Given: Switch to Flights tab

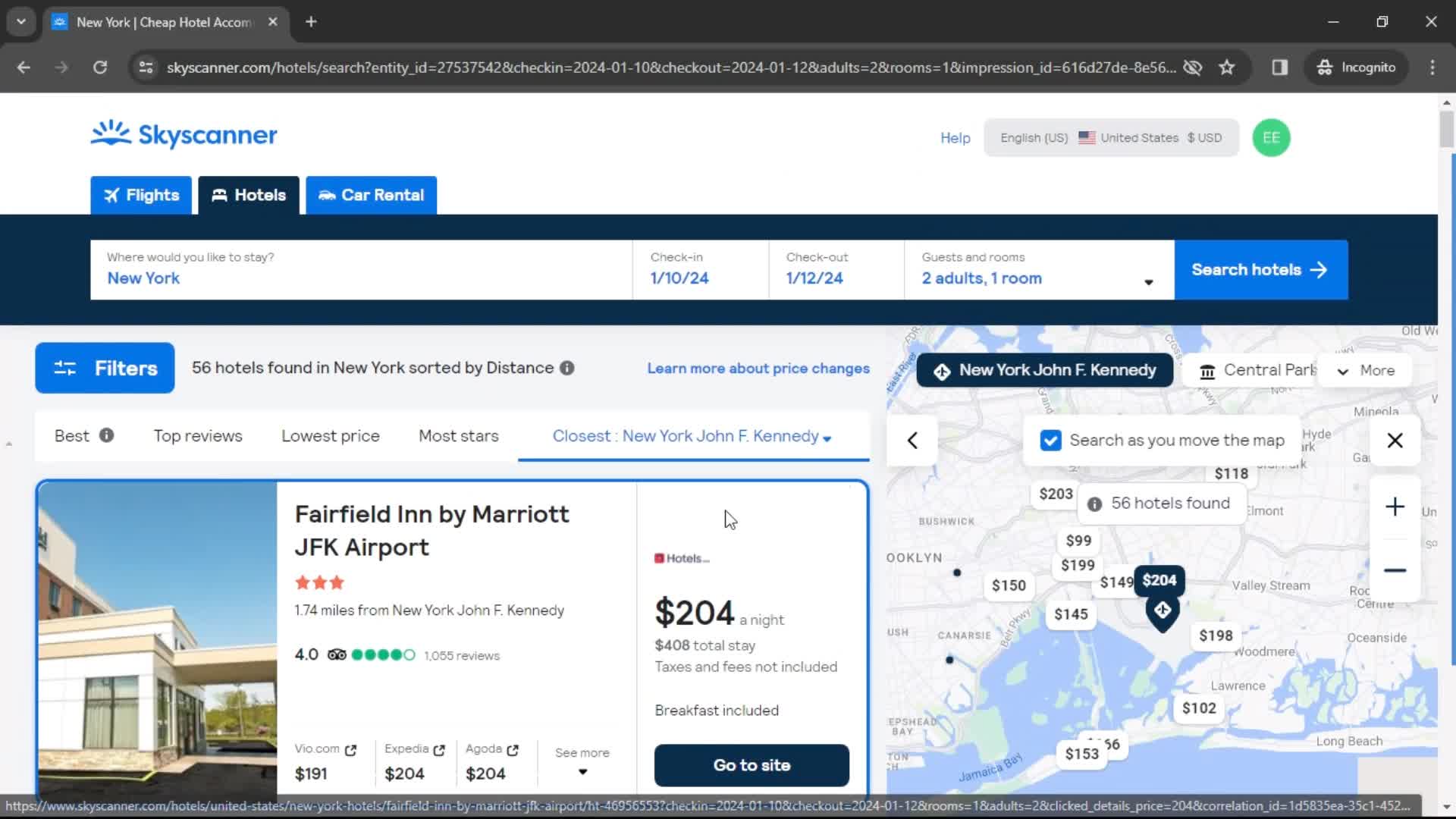Looking at the screenshot, I should click(141, 196).
